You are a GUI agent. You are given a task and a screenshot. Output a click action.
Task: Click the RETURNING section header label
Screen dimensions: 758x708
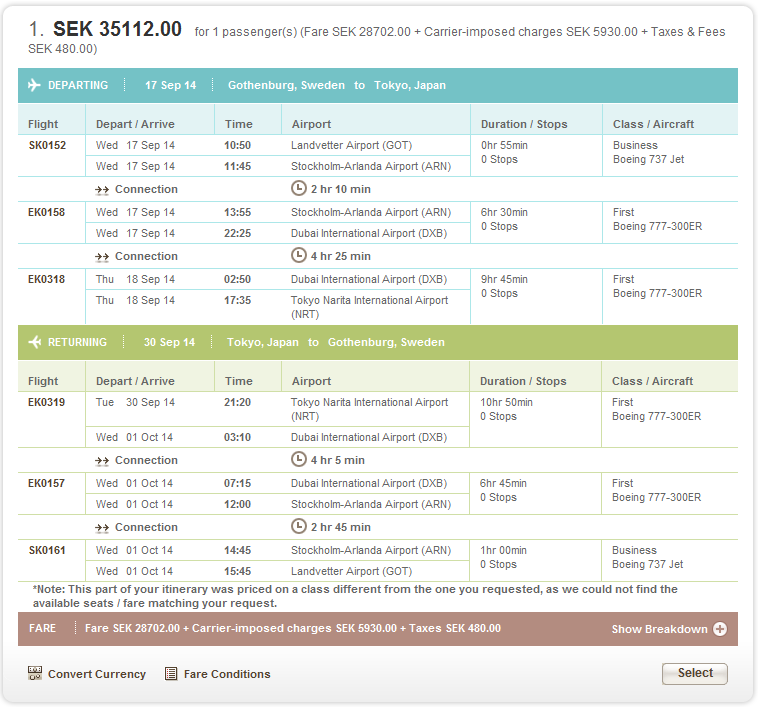point(77,343)
